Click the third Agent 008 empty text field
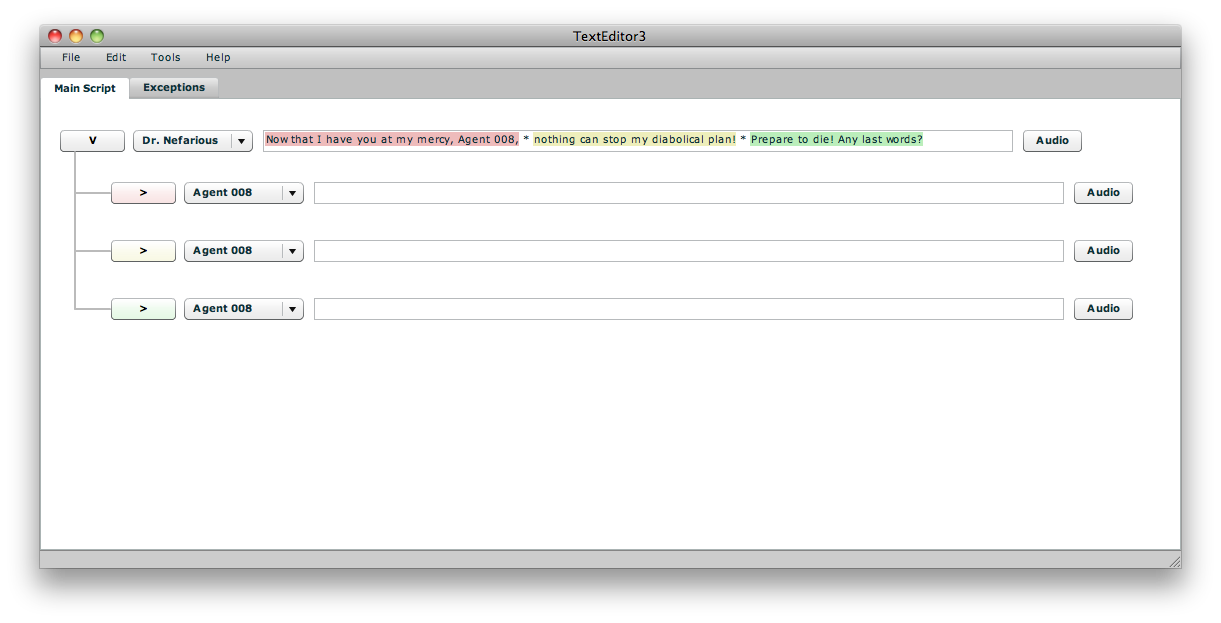Viewport: 1221px width, 623px height. [x=689, y=309]
